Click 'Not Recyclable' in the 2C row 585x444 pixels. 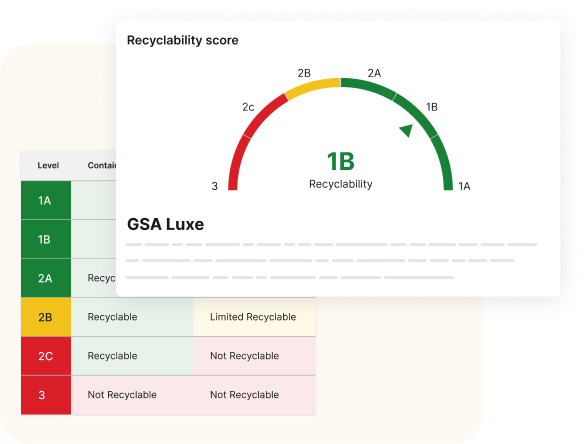[244, 356]
